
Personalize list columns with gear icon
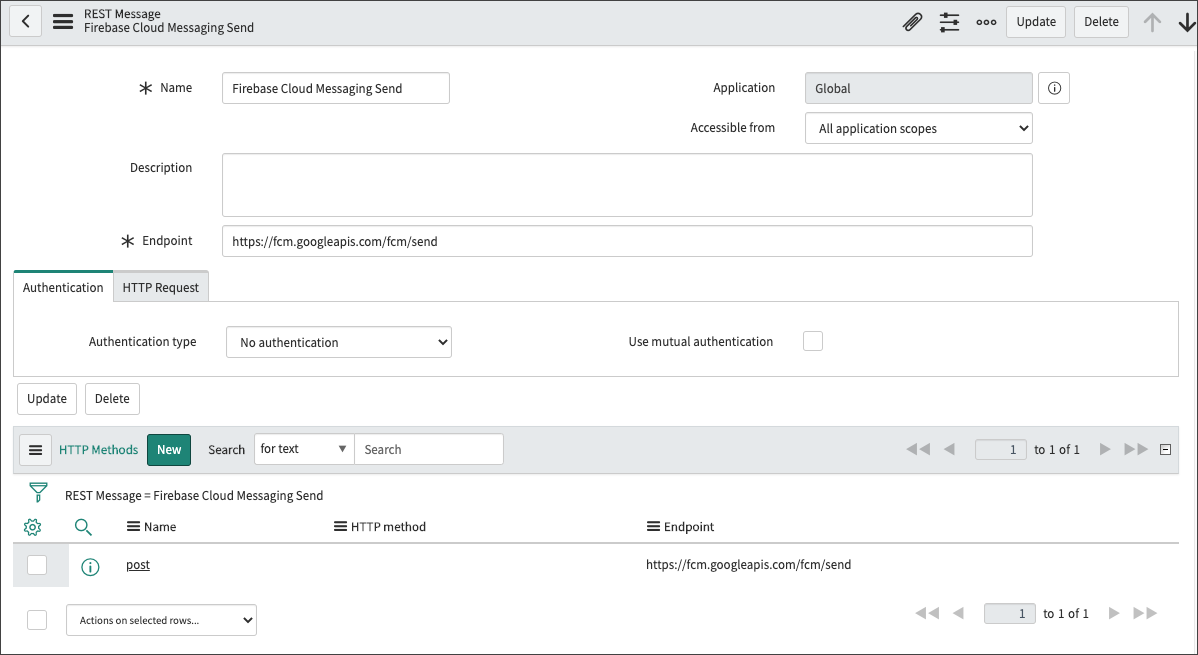pyautogui.click(x=32, y=527)
